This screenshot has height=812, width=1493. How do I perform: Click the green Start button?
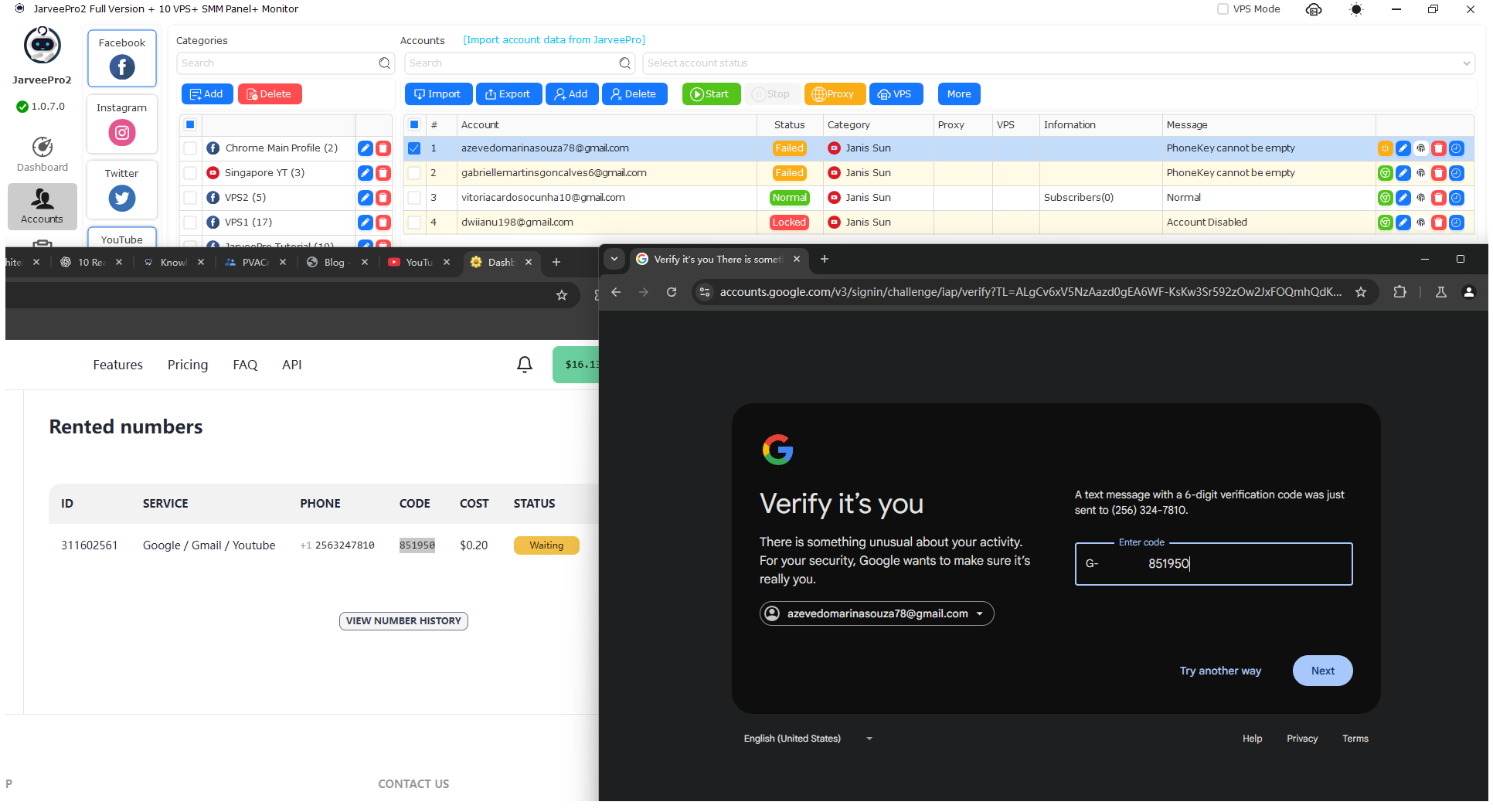(711, 94)
